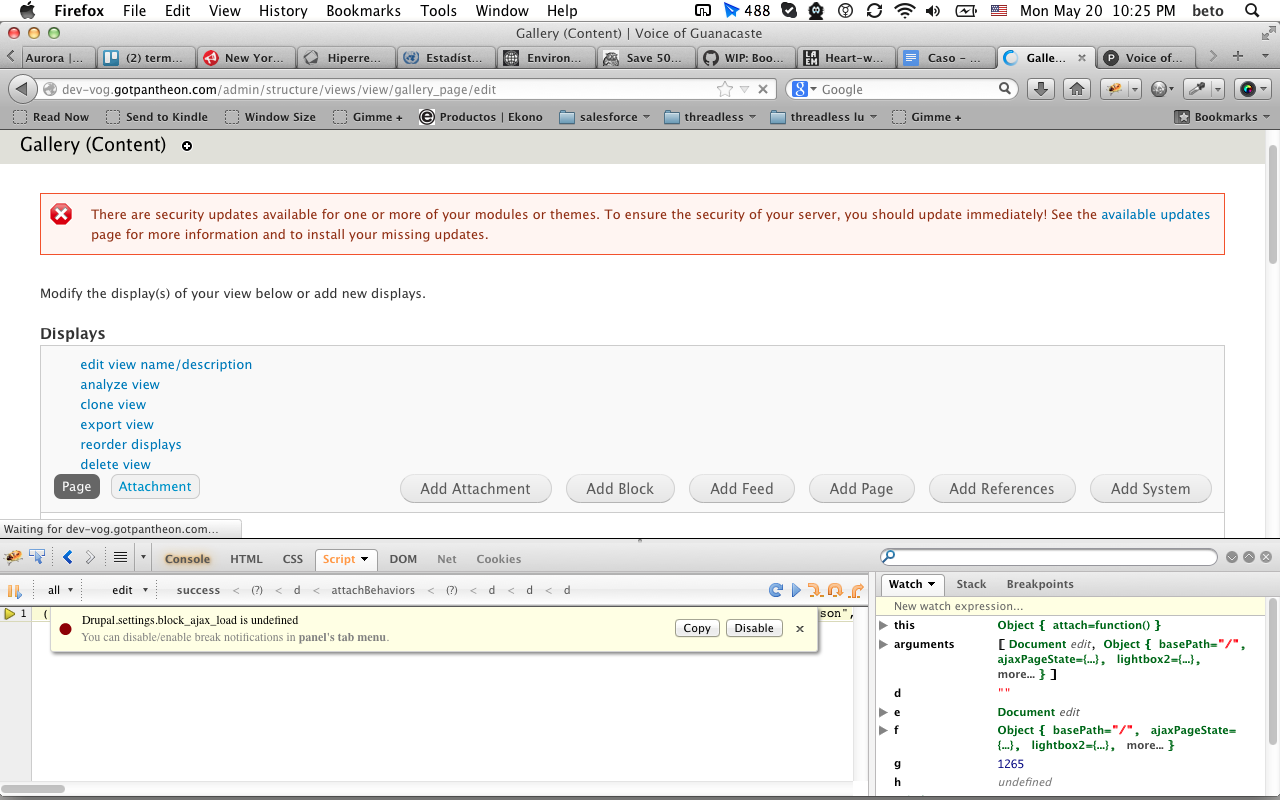
Task: Click the Add Page button
Action: pyautogui.click(x=861, y=489)
